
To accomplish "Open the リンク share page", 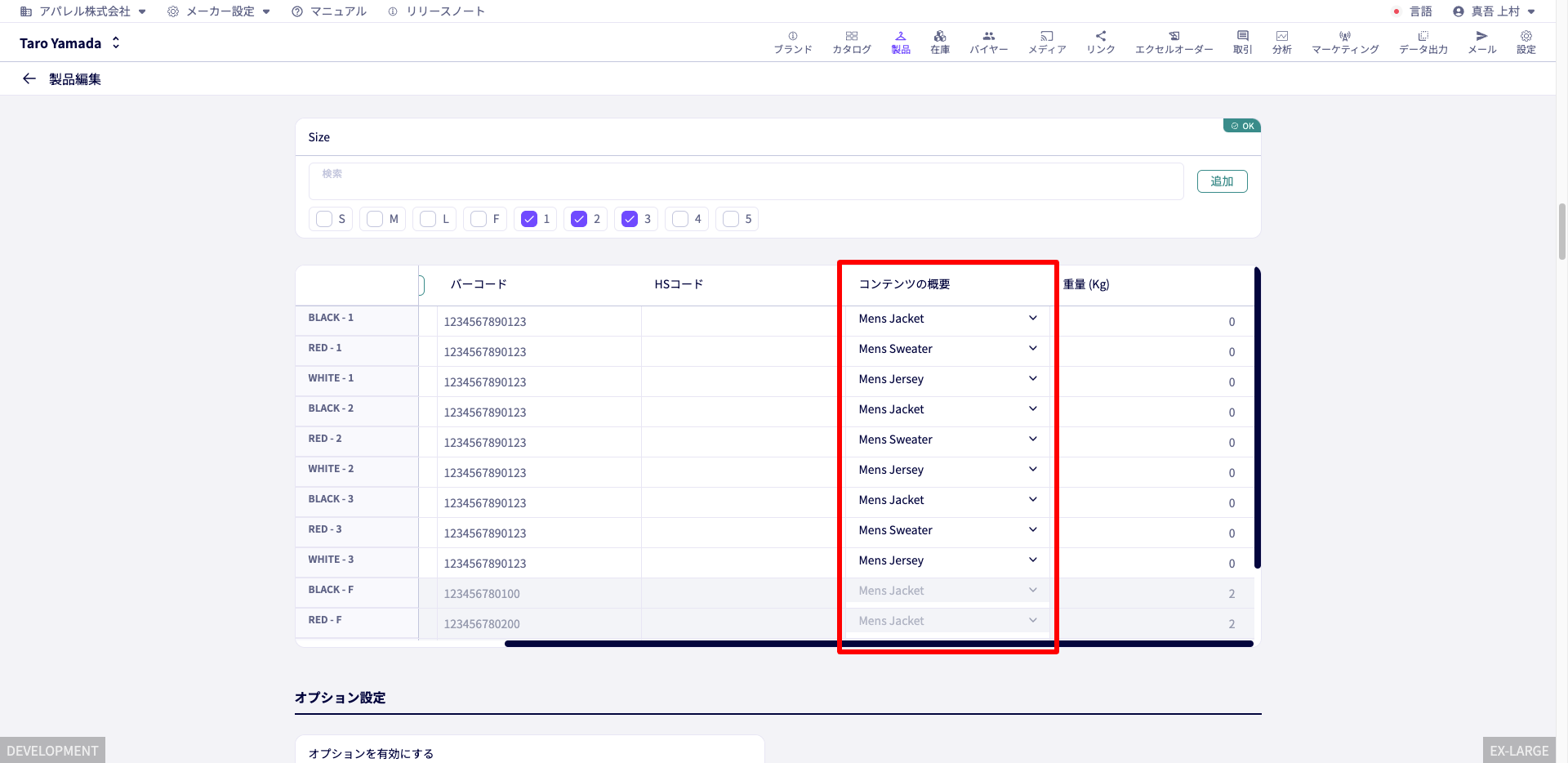I will (x=1100, y=42).
